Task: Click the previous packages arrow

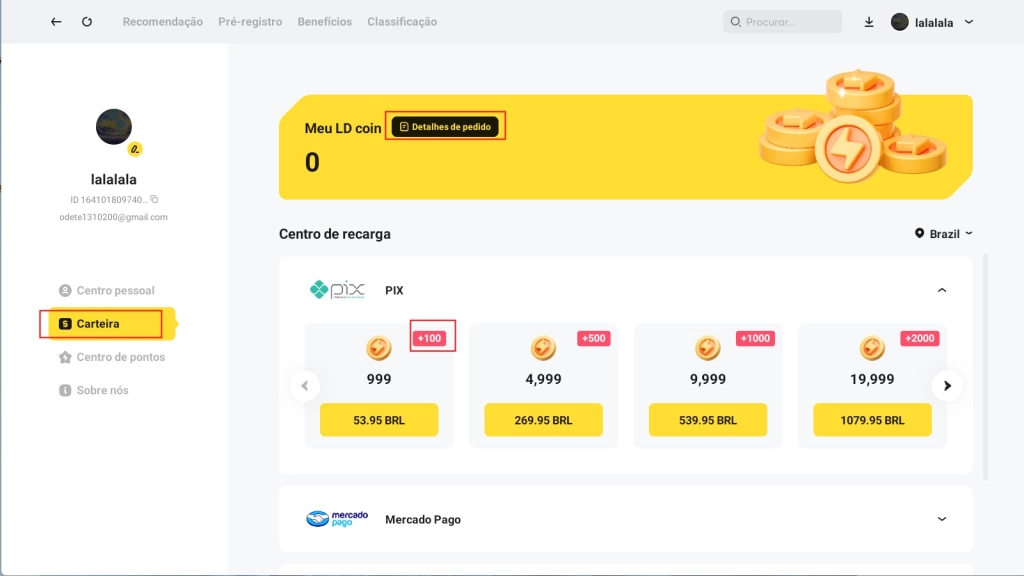Action: point(305,385)
